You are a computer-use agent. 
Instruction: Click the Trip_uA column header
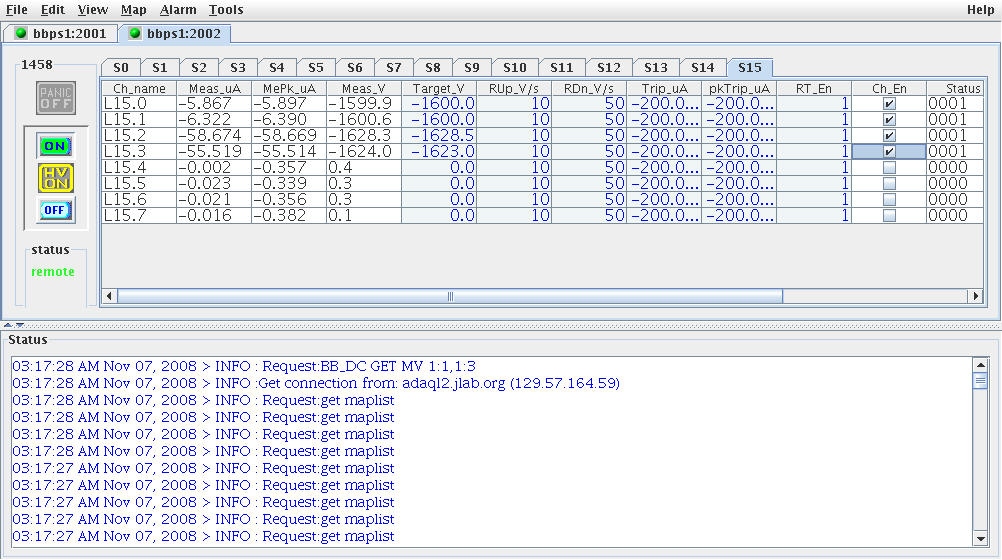664,88
